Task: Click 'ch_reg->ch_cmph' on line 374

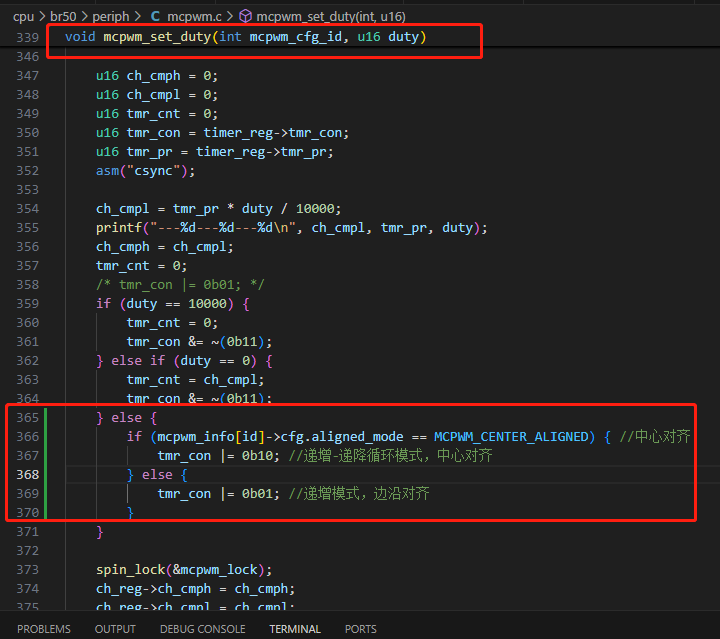Action: (153, 589)
